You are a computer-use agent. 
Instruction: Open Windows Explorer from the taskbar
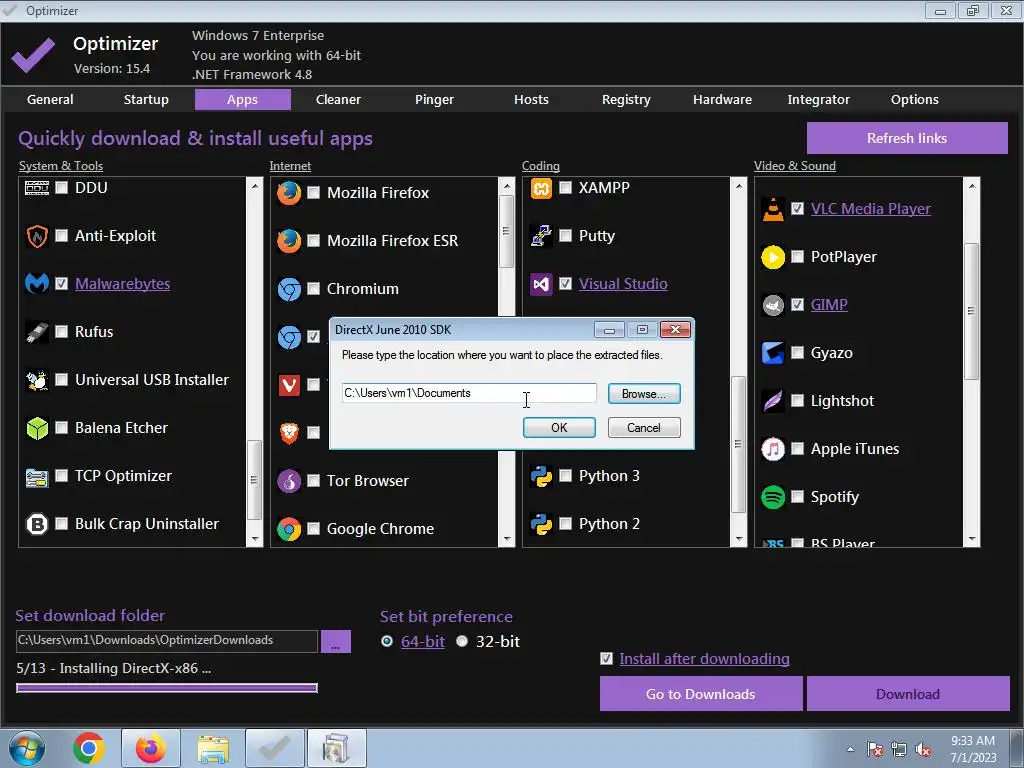coord(213,748)
